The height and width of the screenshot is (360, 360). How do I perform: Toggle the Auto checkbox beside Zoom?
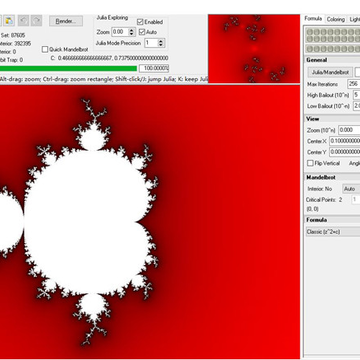[142, 32]
